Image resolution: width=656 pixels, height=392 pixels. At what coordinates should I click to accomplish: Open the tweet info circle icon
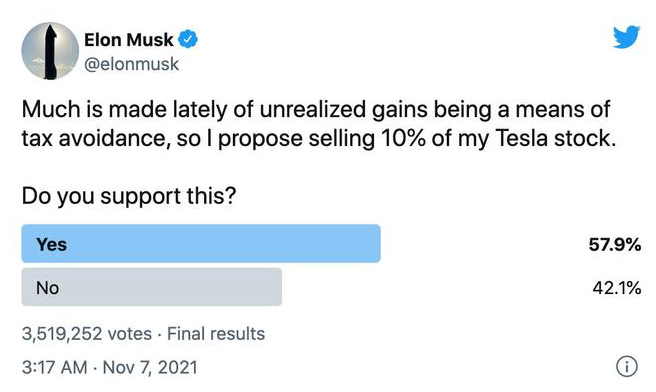[x=626, y=366]
